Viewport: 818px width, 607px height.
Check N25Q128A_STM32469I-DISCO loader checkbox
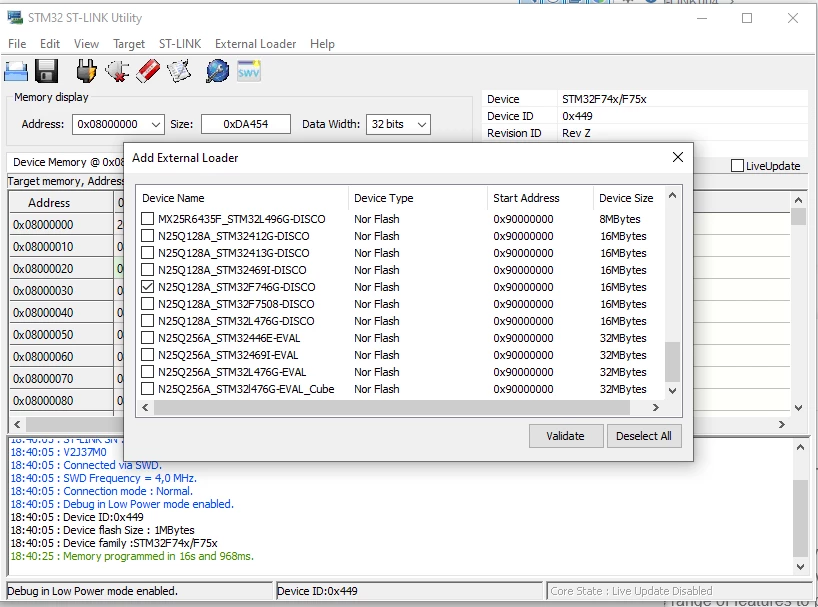pos(148,270)
